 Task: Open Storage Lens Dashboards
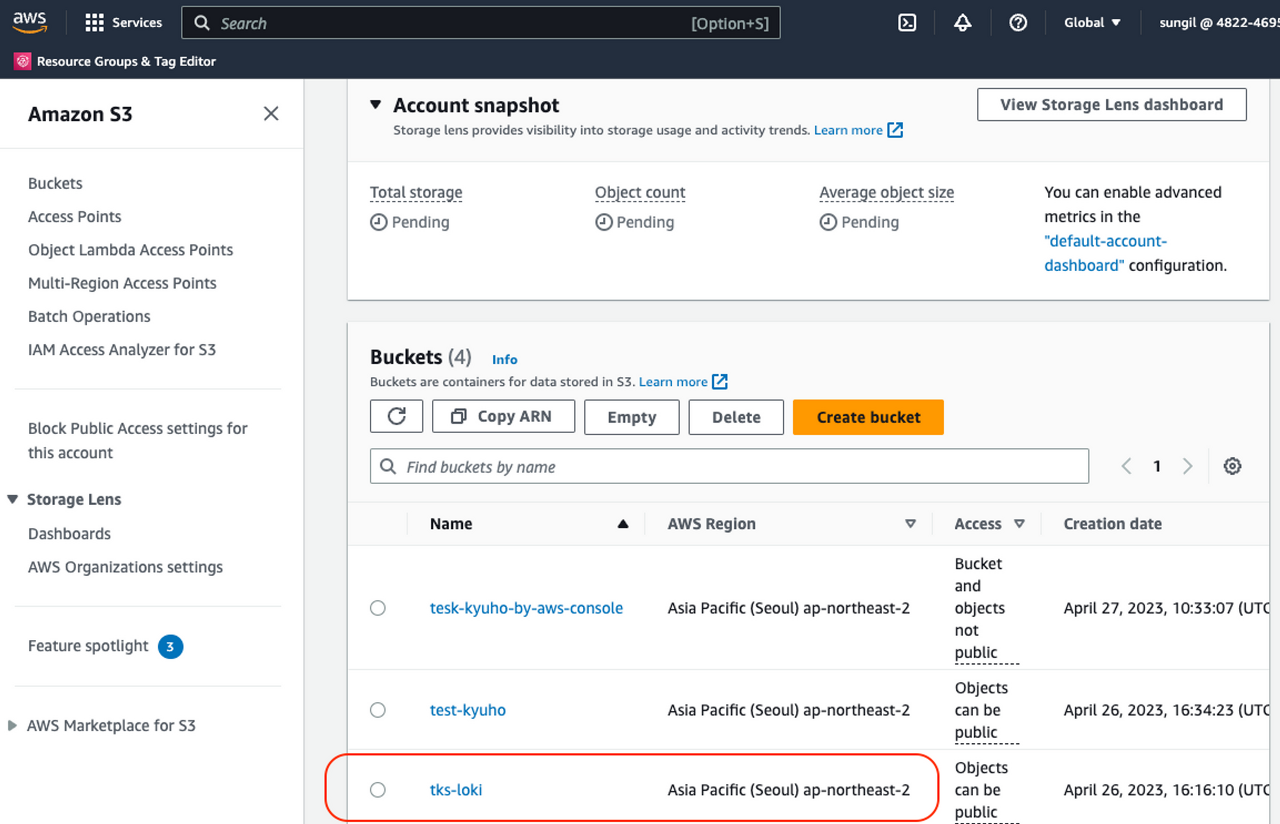pos(69,533)
